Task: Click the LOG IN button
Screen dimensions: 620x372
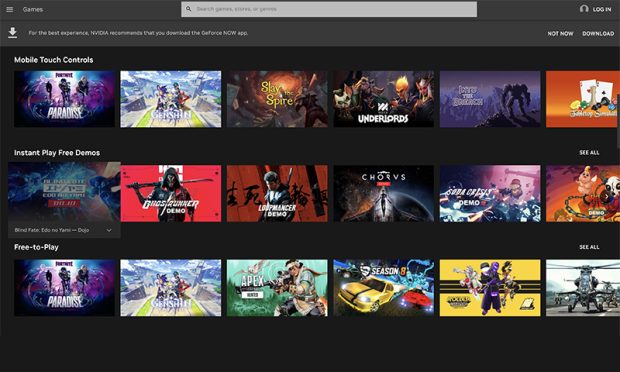Action: [602, 9]
